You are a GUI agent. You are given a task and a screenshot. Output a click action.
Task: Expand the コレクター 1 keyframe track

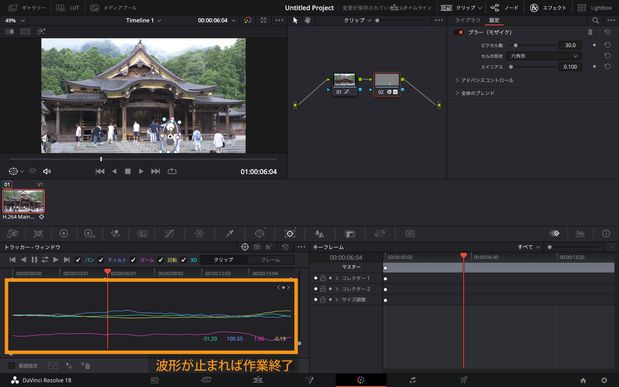(x=337, y=278)
